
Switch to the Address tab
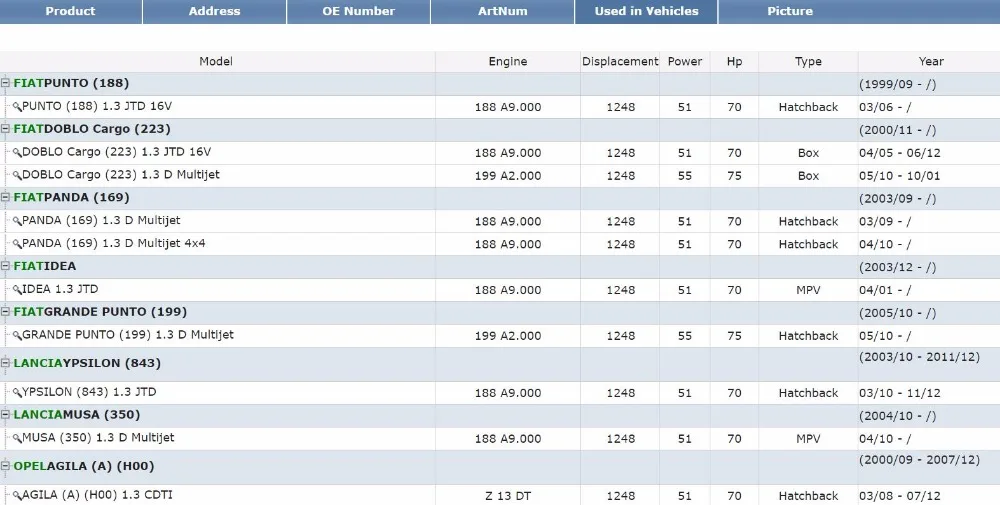coord(214,11)
